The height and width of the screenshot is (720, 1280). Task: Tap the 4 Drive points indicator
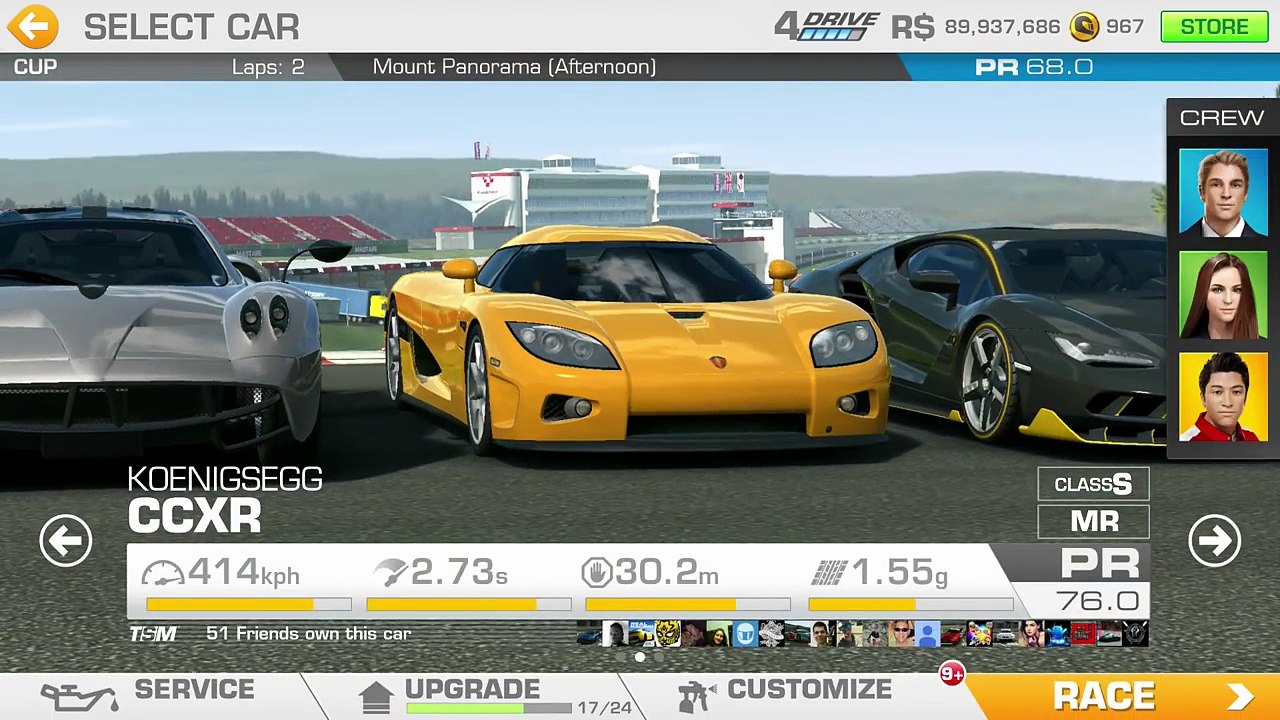point(827,26)
